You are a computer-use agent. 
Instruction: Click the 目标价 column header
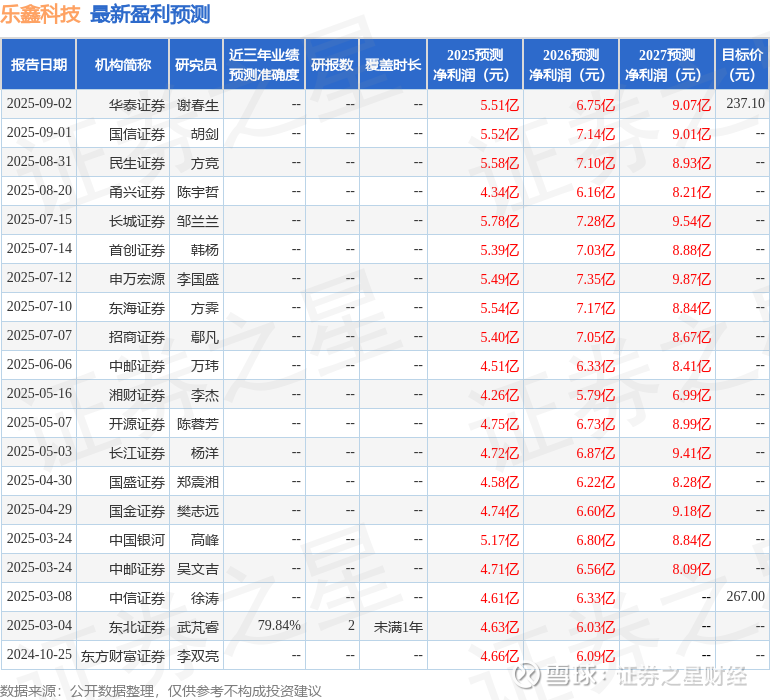coord(742,64)
